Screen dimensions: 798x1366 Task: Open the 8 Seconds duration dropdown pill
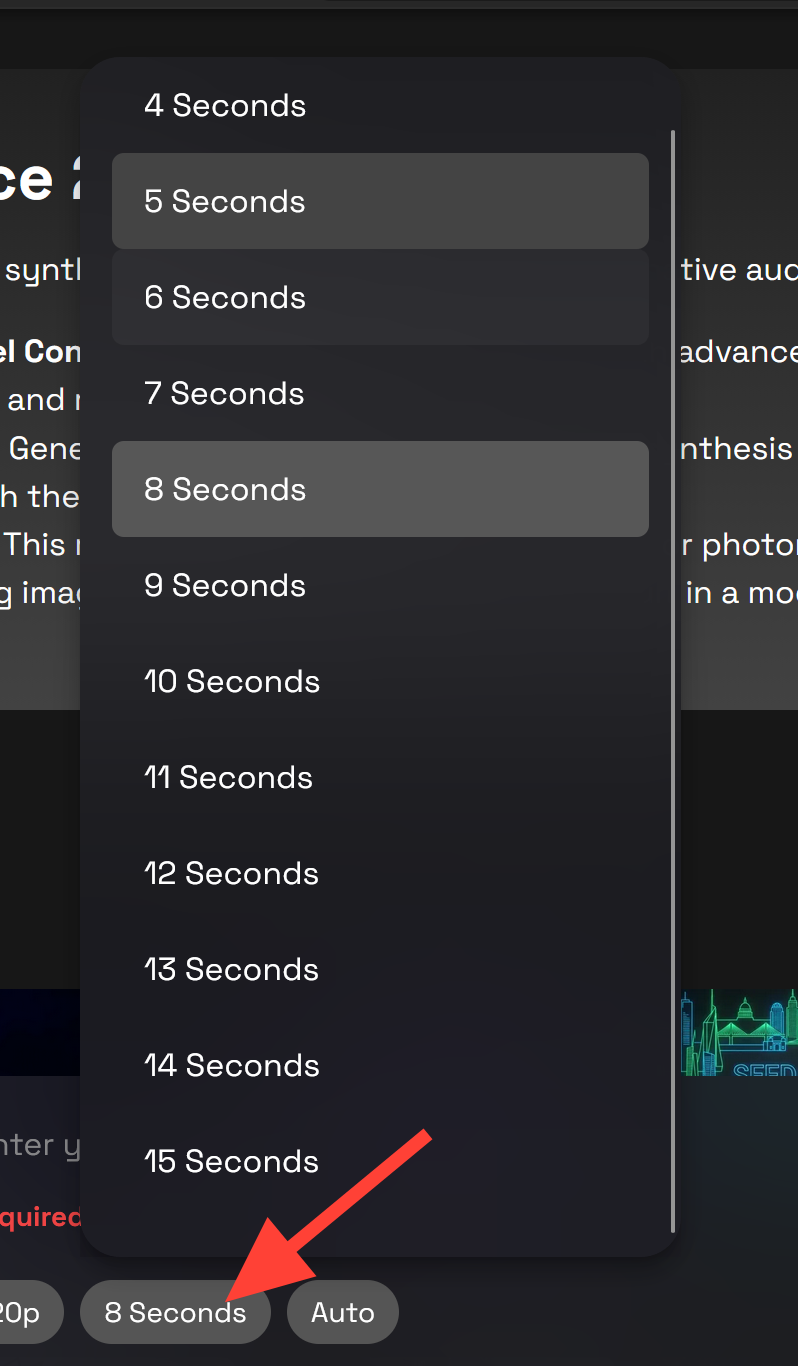(174, 1312)
